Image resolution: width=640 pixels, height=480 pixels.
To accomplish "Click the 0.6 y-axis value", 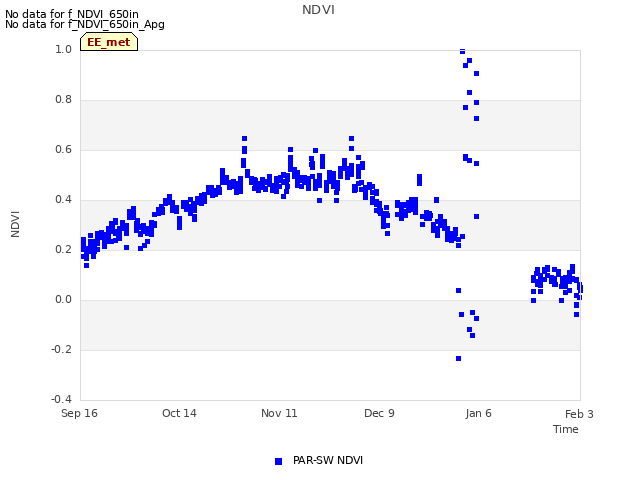I will [63, 149].
